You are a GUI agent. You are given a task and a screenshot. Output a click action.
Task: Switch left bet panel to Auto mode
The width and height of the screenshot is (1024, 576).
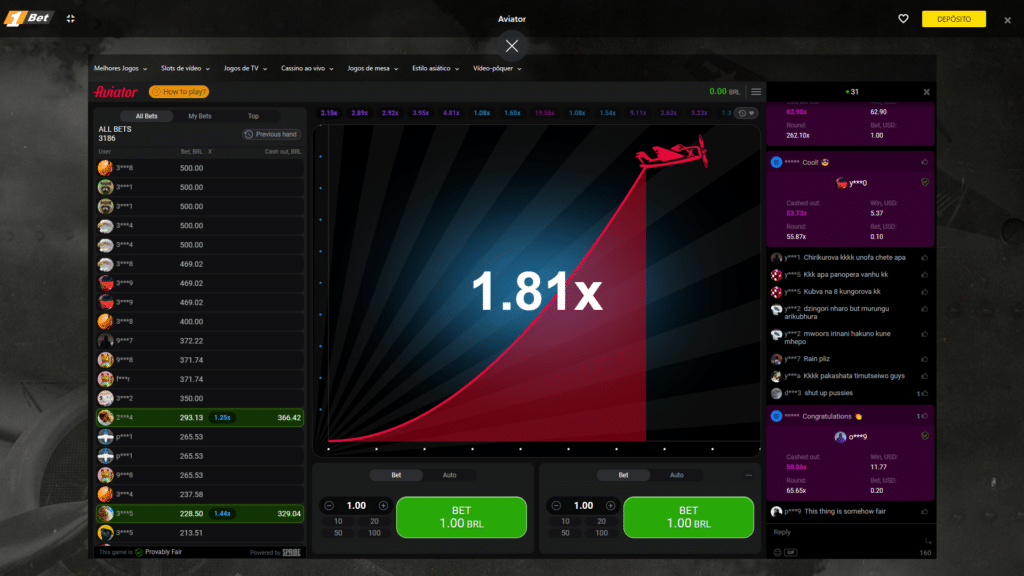(x=449, y=475)
